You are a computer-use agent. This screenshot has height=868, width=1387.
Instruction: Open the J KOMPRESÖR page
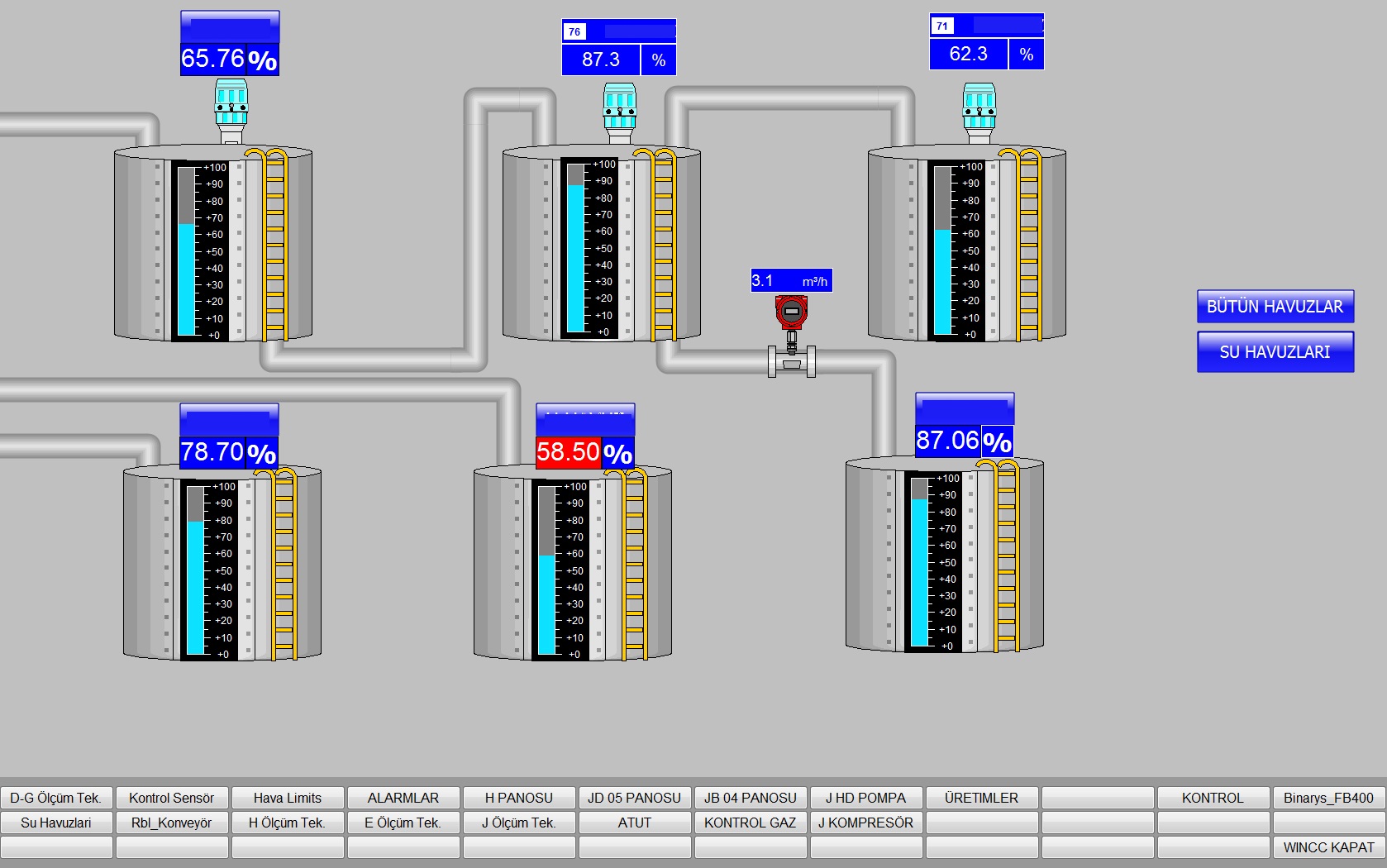coord(865,823)
